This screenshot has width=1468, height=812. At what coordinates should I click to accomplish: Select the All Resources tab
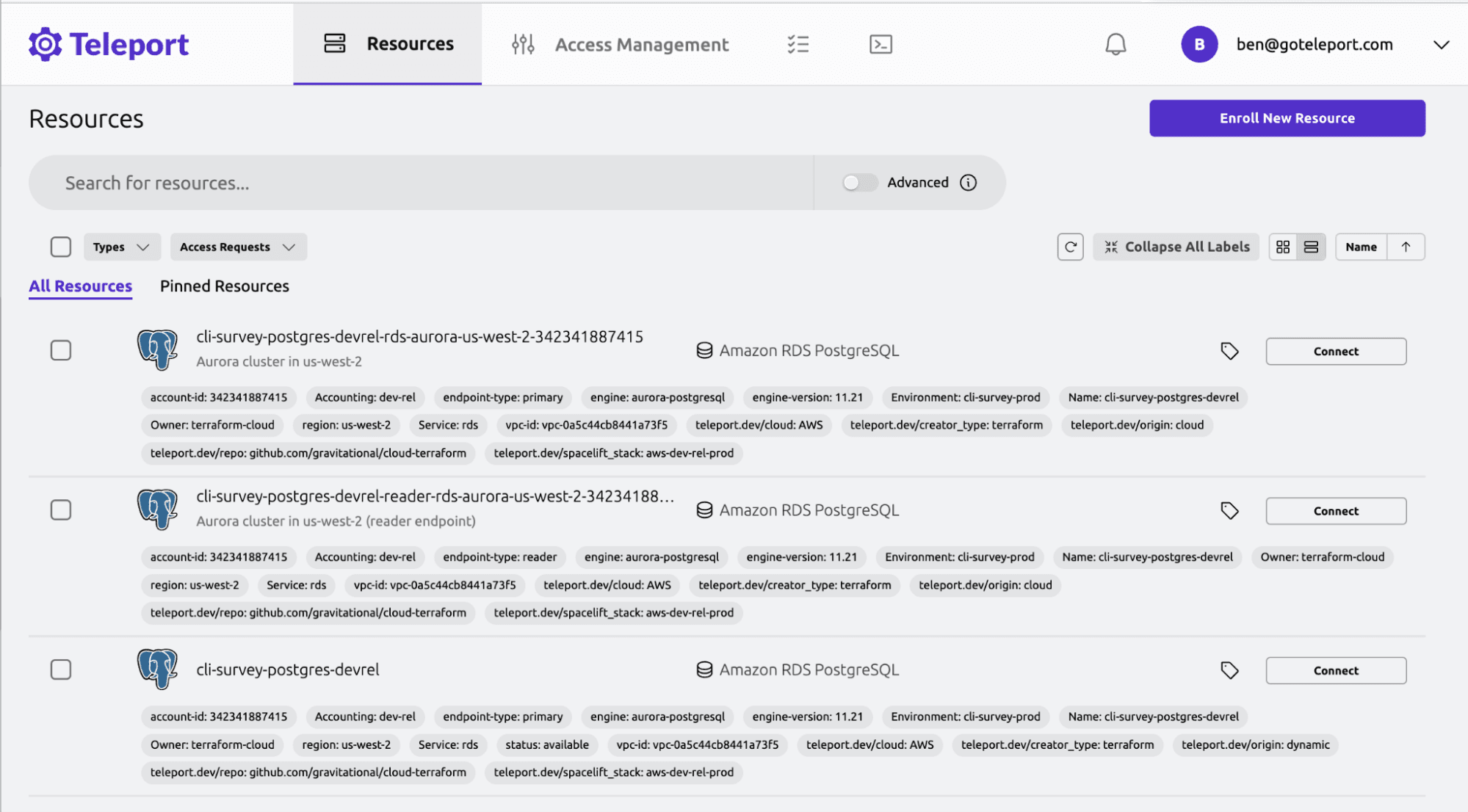[80, 285]
